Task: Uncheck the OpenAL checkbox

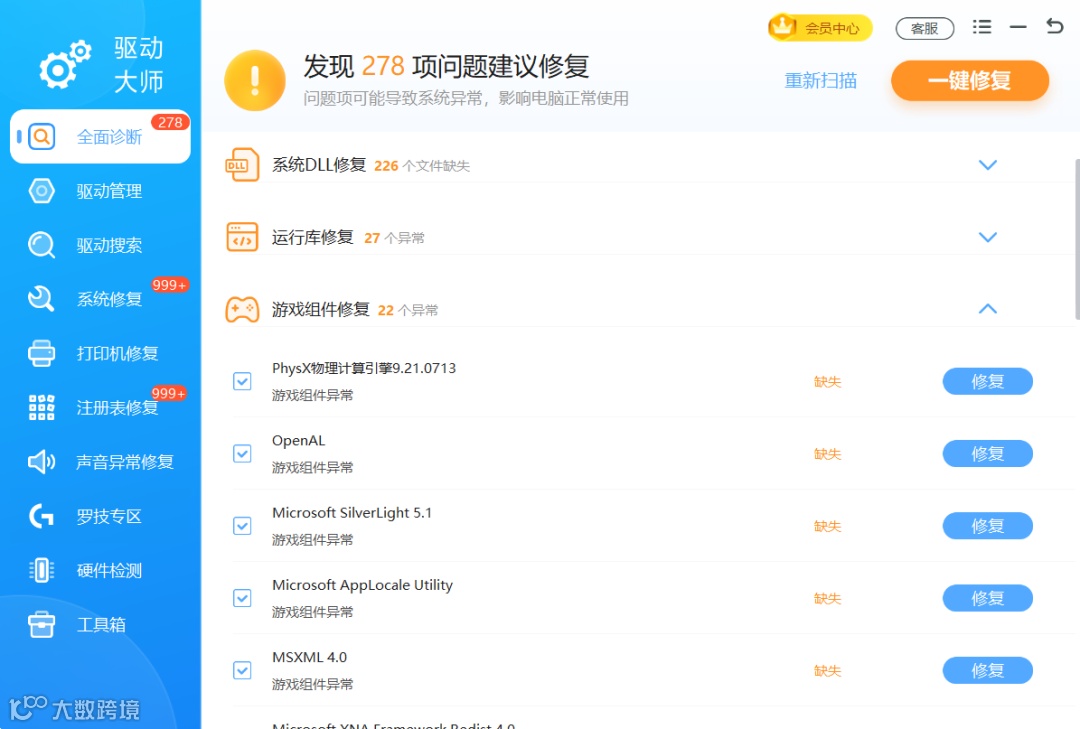Action: [x=242, y=453]
